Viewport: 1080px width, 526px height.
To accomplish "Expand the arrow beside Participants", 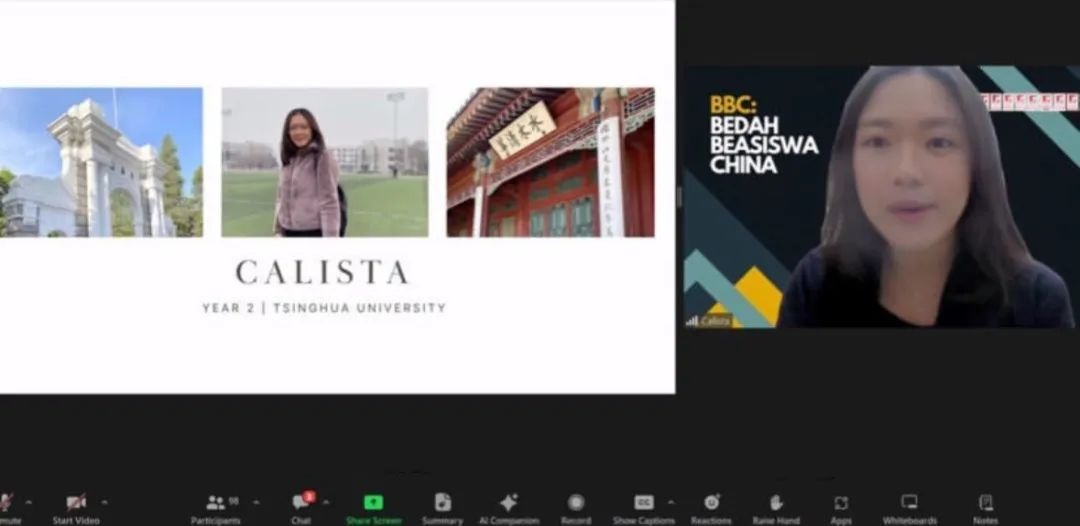I will 256,502.
